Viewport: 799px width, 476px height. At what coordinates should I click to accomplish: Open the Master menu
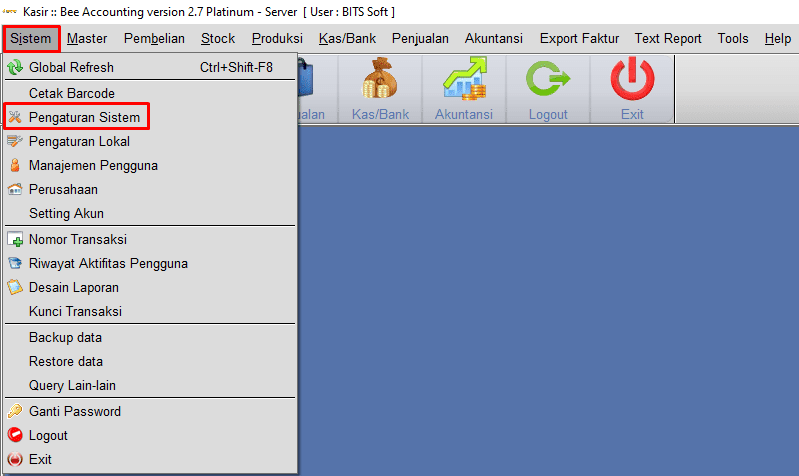click(87, 39)
